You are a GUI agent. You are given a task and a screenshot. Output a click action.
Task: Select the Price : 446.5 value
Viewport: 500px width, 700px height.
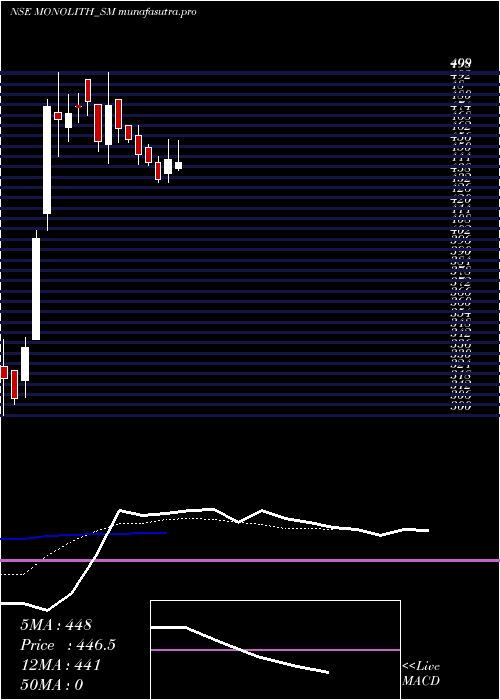point(68,645)
